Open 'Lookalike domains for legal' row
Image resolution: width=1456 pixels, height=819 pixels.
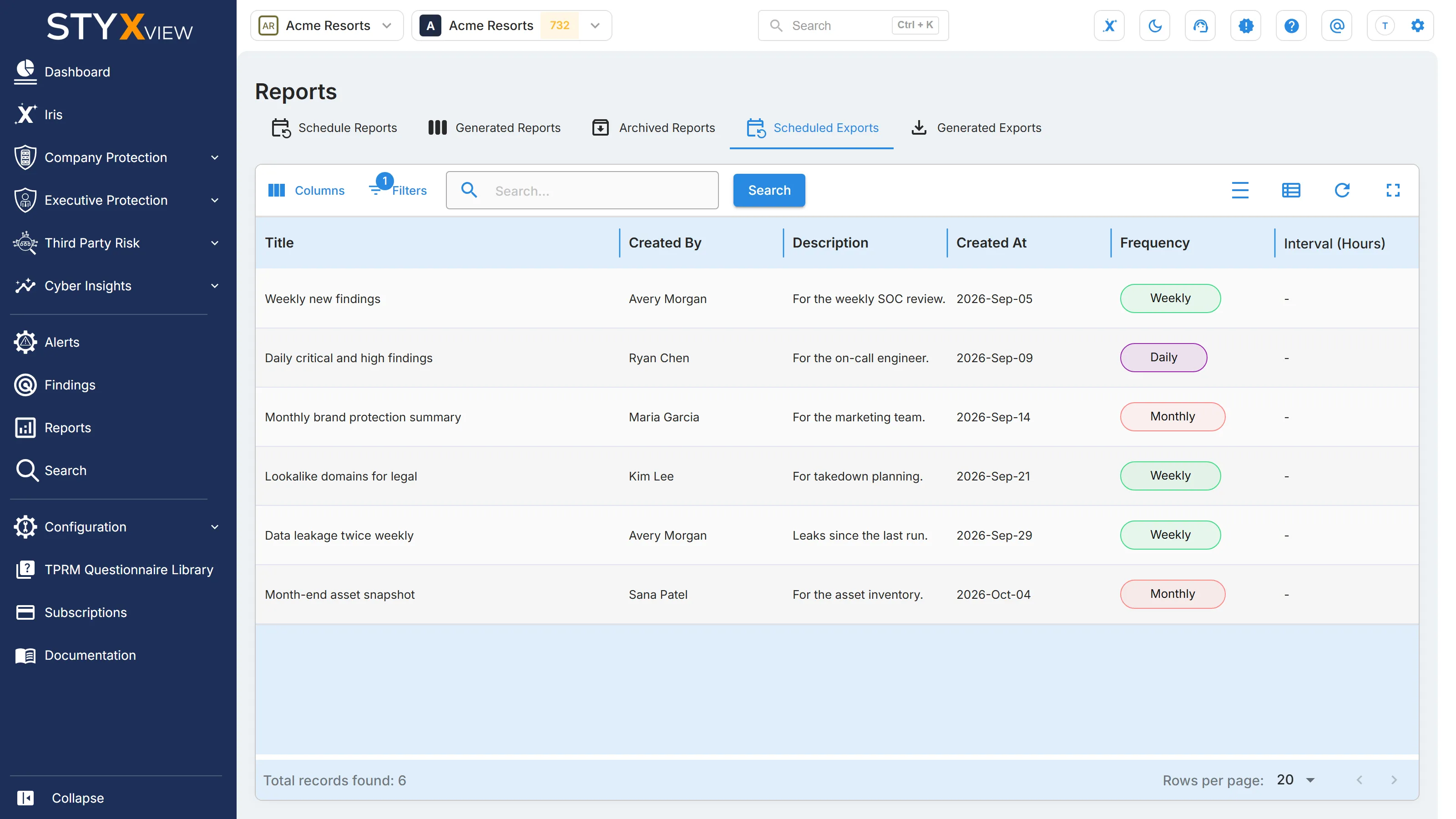pyautogui.click(x=837, y=476)
